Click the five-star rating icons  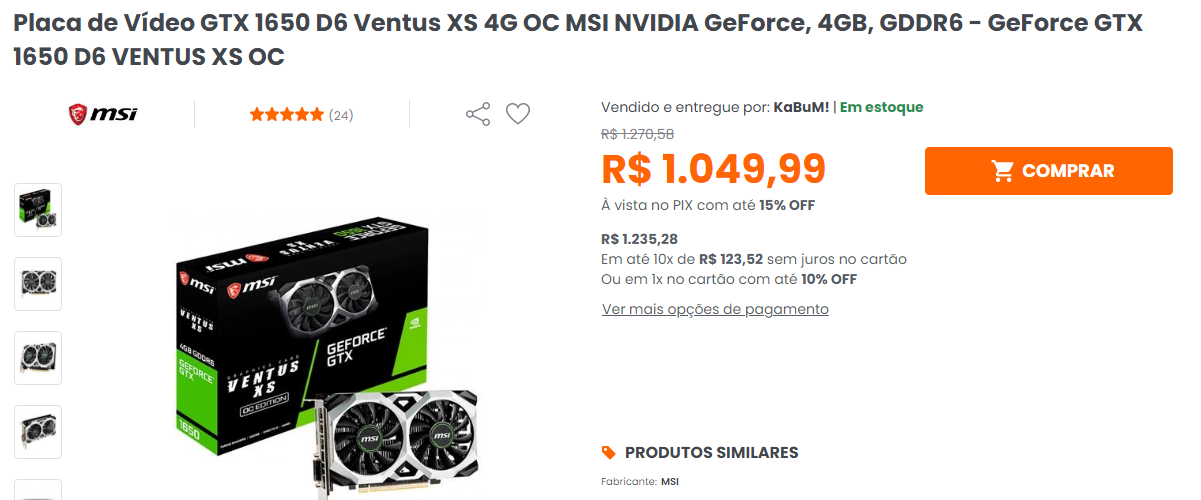(287, 115)
